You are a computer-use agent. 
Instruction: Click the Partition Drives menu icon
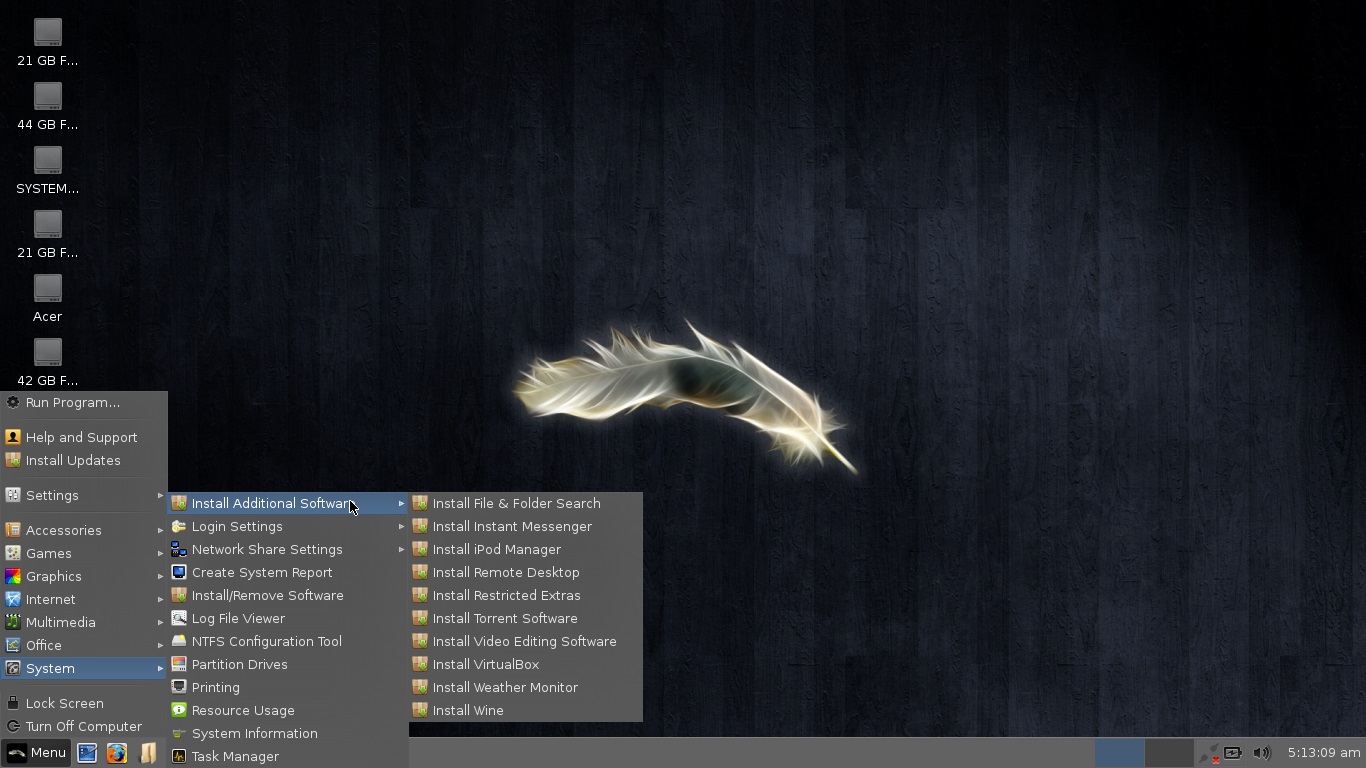pos(179,664)
